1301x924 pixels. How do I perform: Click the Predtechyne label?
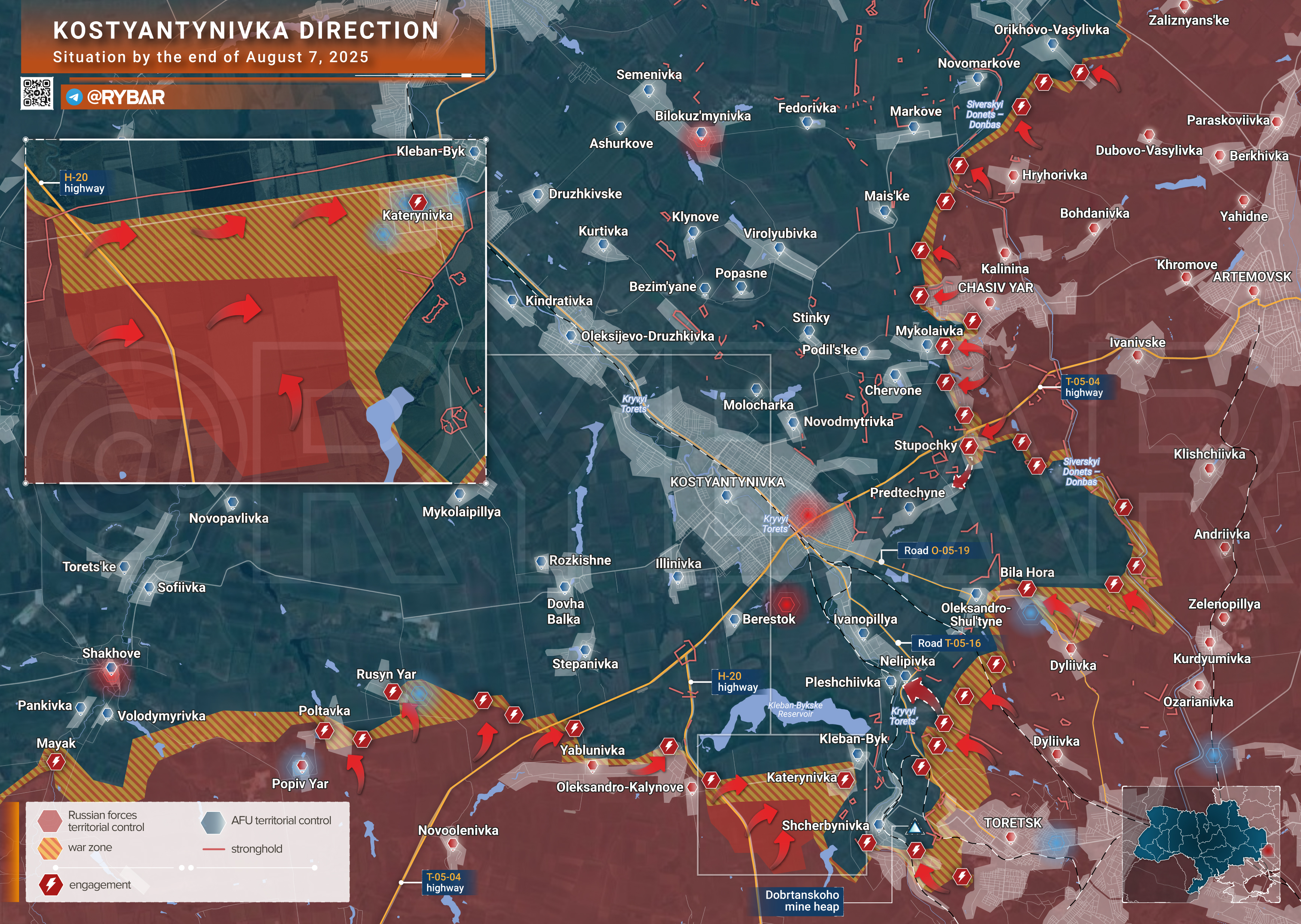(x=907, y=493)
